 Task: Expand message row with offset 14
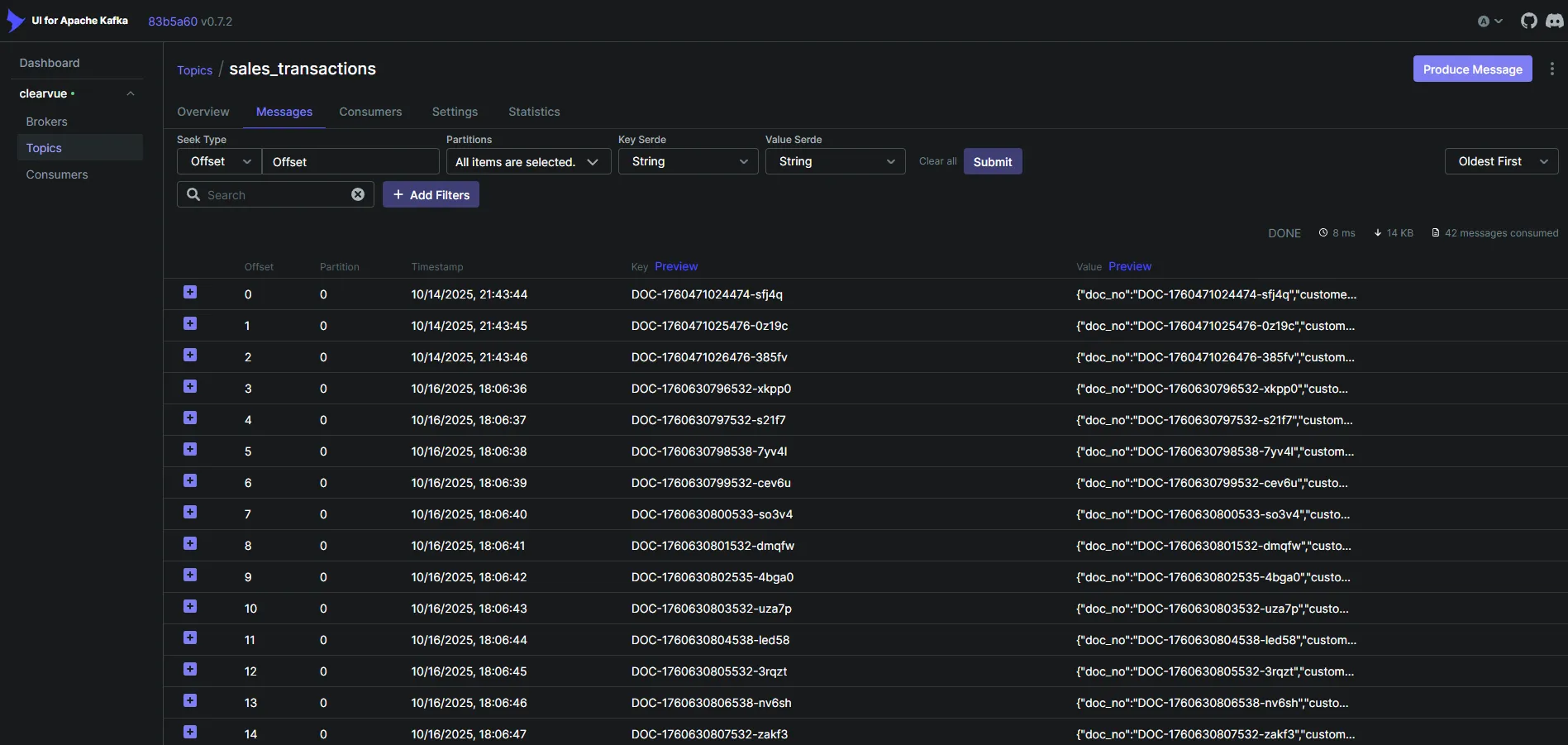[190, 732]
